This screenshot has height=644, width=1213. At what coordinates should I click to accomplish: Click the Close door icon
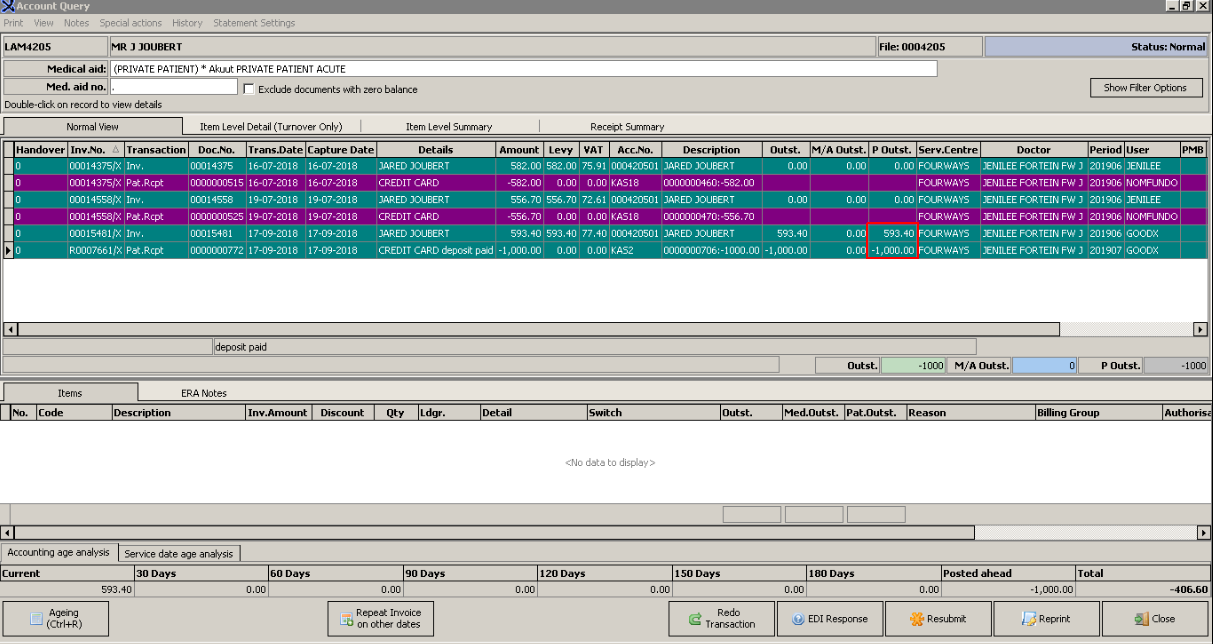(1141, 619)
